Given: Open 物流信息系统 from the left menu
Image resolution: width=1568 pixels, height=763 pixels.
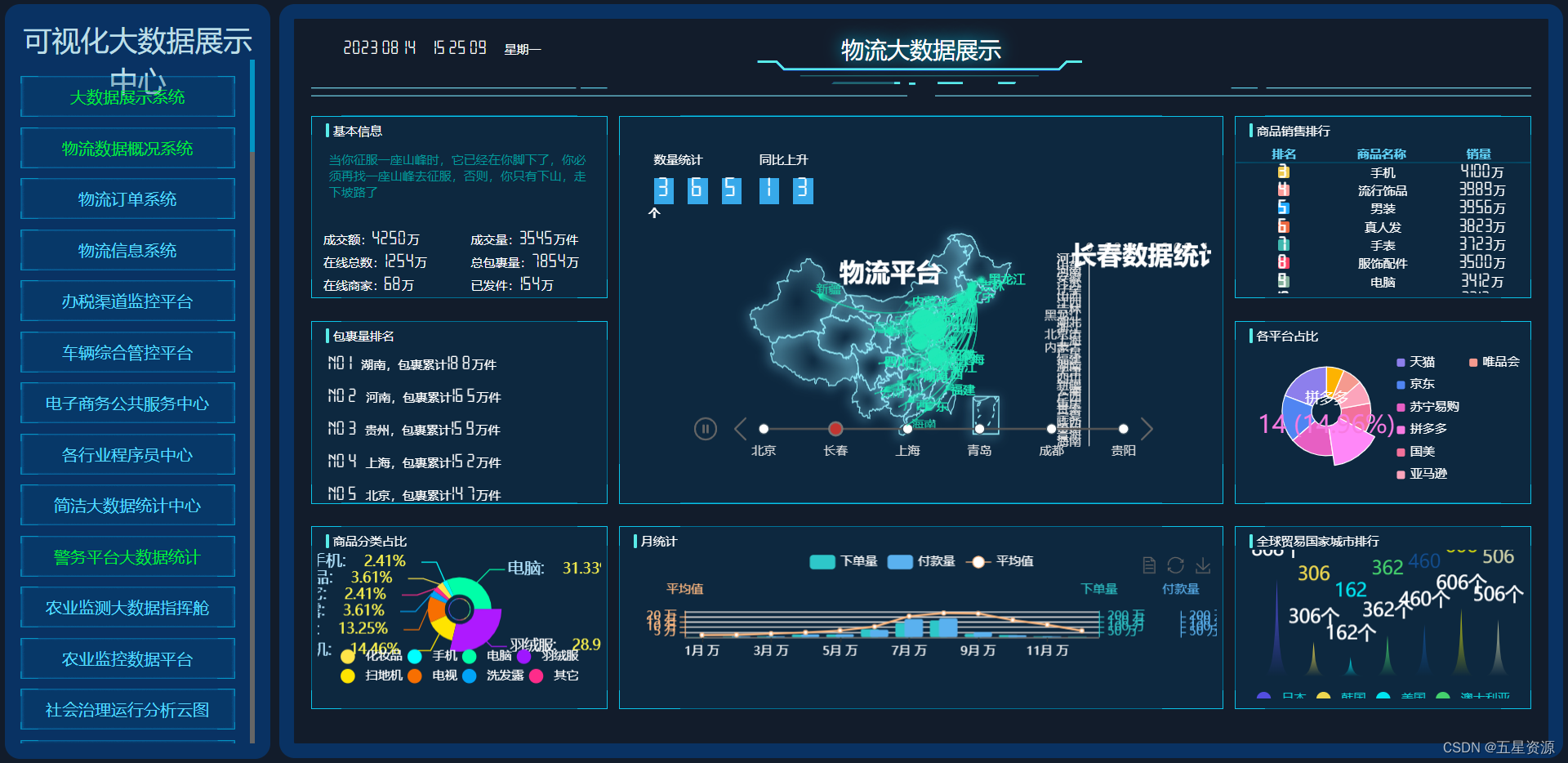Looking at the screenshot, I should coord(127,250).
